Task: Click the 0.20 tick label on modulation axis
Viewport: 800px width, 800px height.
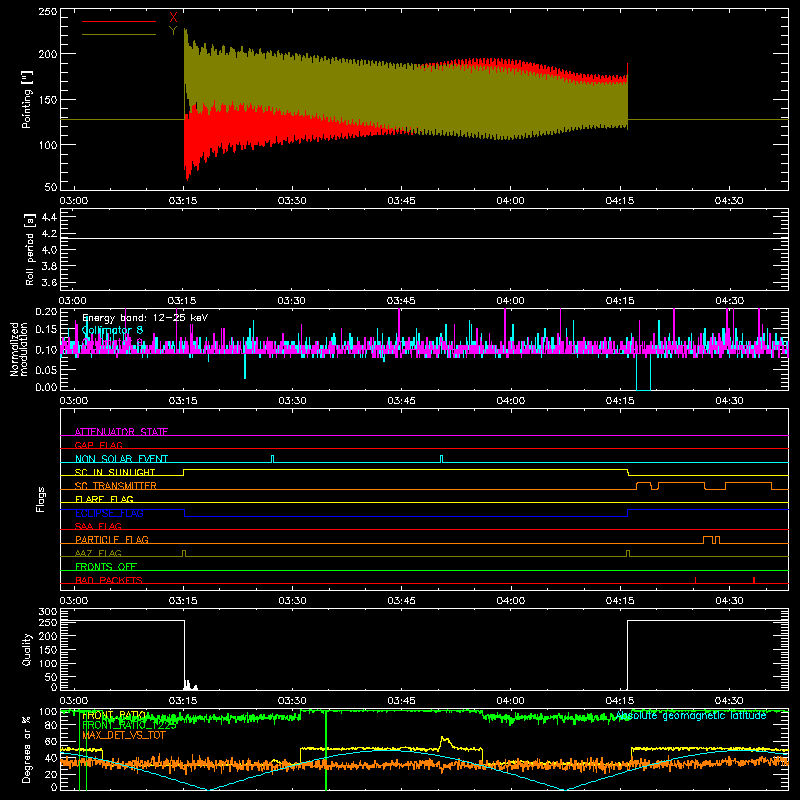Action: click(46, 311)
